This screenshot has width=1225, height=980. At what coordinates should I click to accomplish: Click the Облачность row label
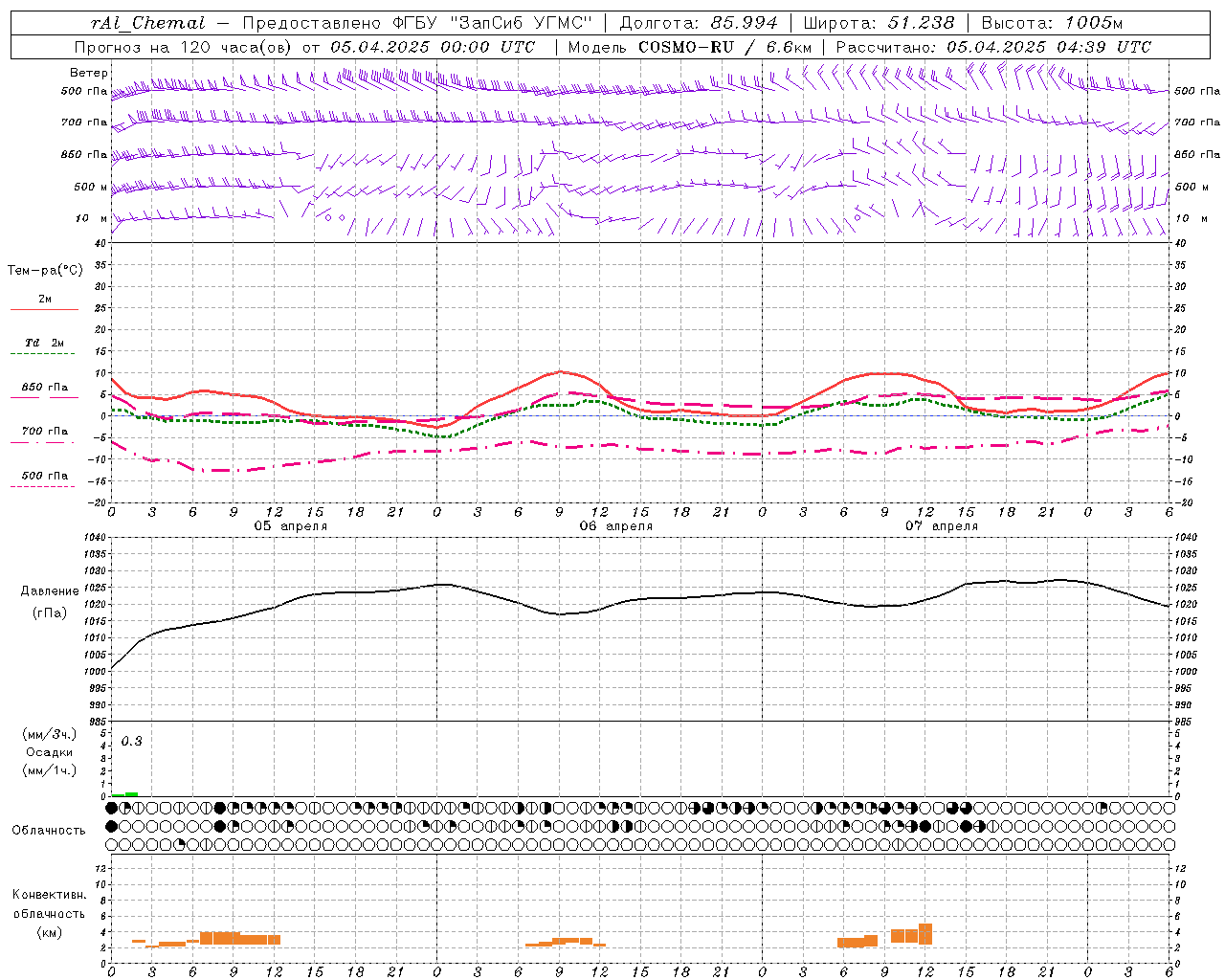(x=49, y=830)
